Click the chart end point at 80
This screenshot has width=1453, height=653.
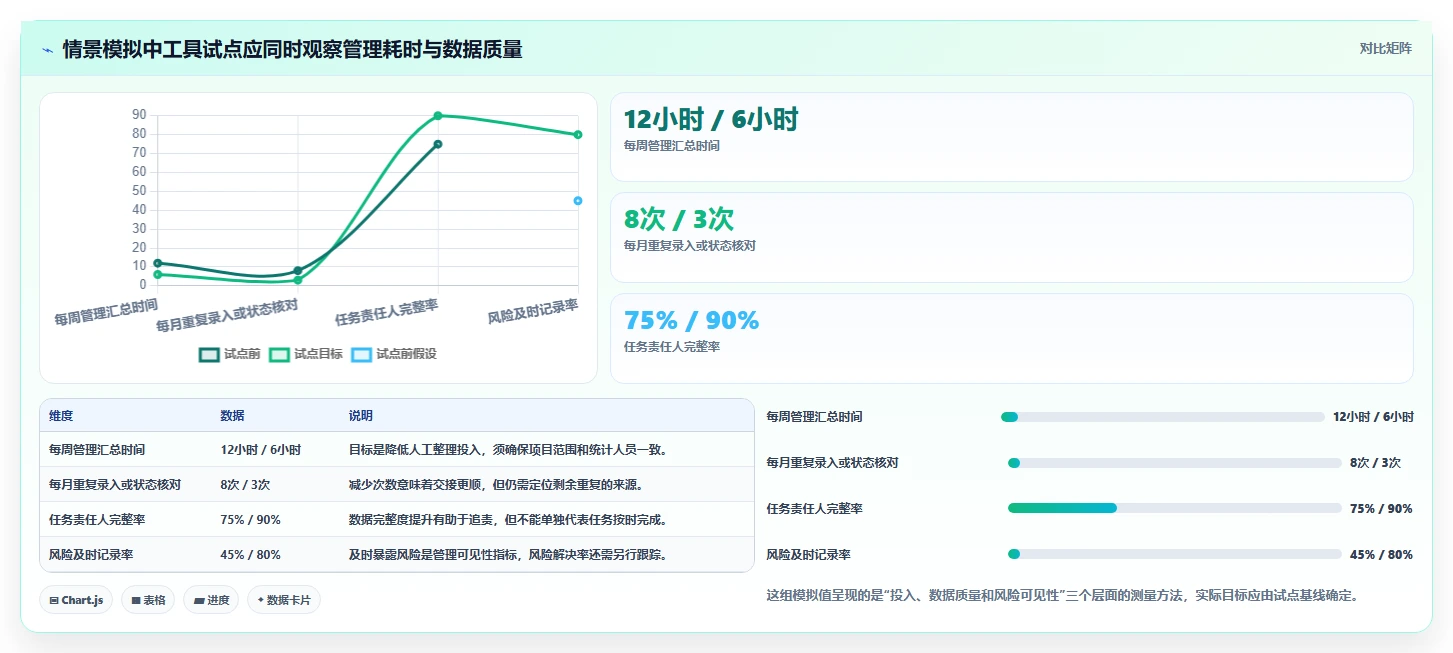click(x=578, y=135)
